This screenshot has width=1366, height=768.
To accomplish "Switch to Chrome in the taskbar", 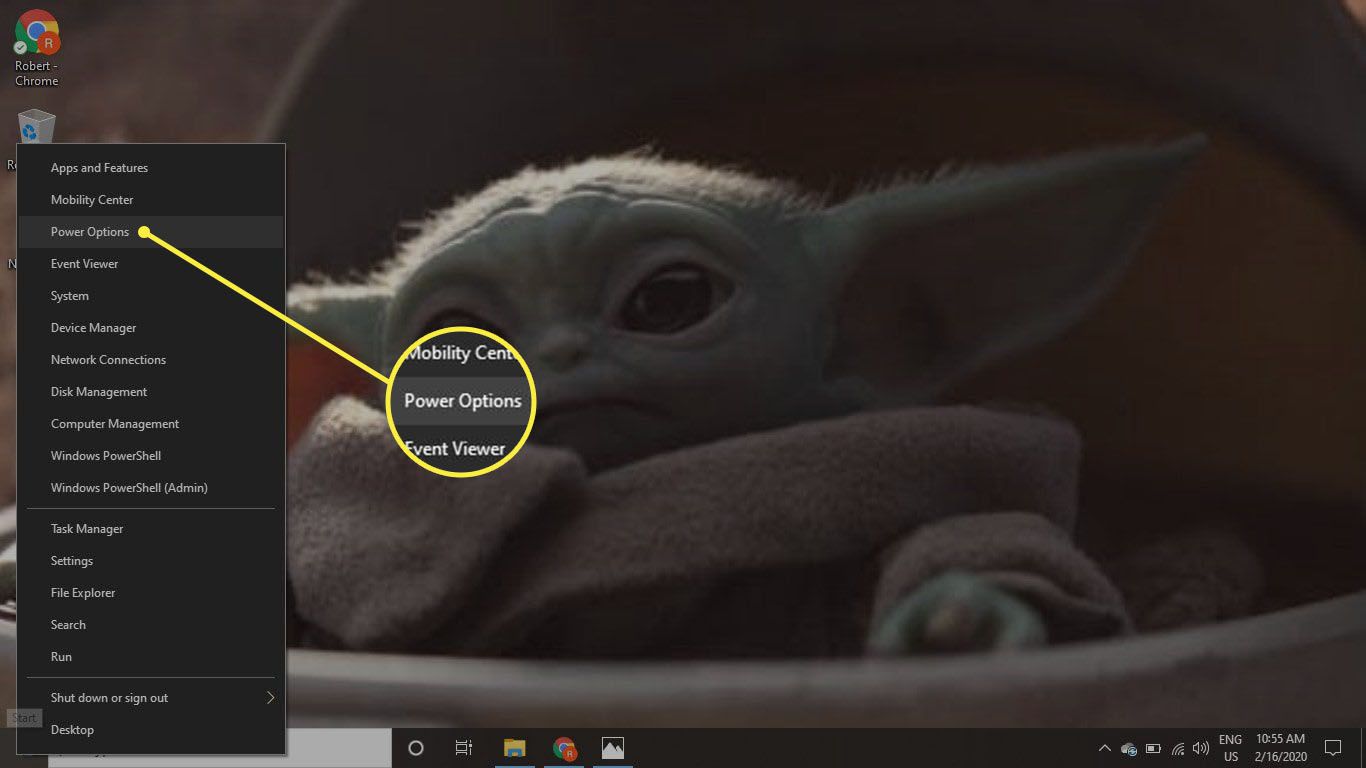I will click(x=564, y=748).
